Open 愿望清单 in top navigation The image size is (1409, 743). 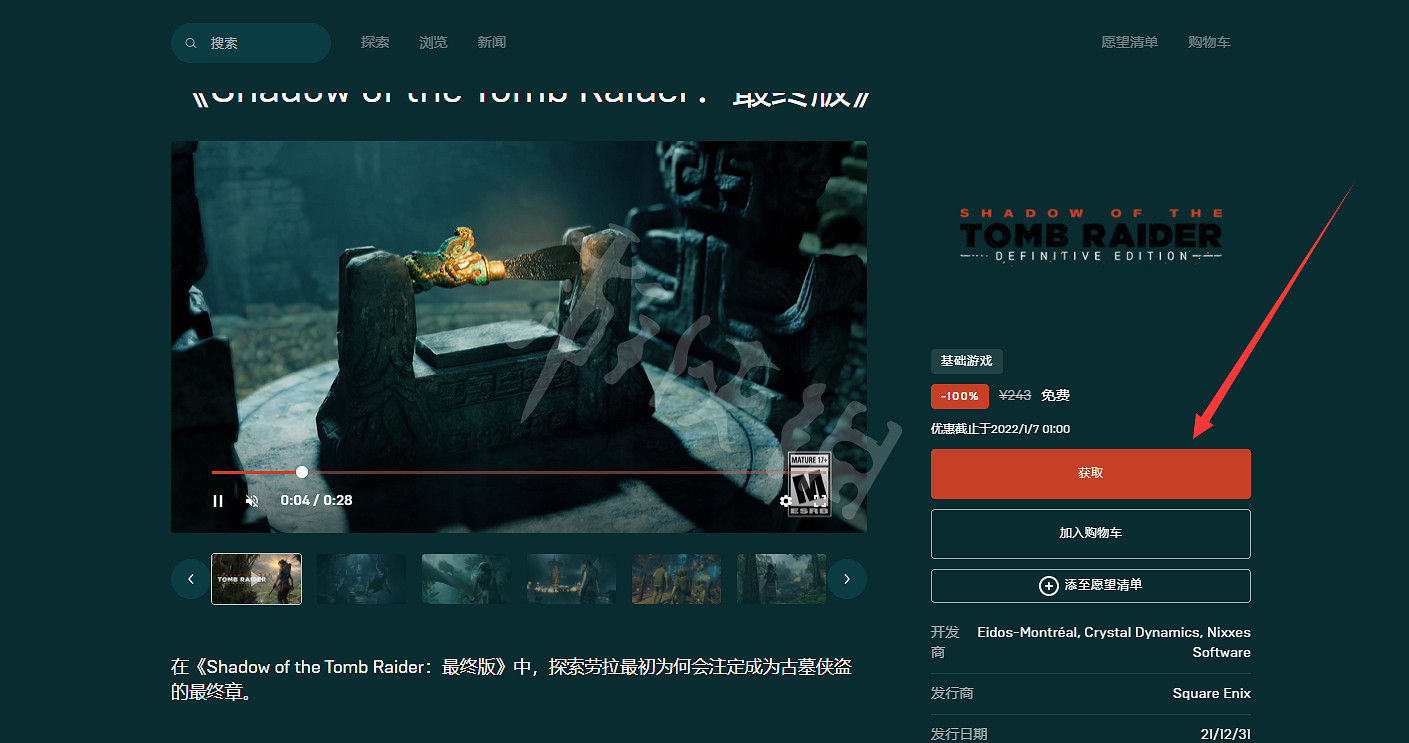1129,43
